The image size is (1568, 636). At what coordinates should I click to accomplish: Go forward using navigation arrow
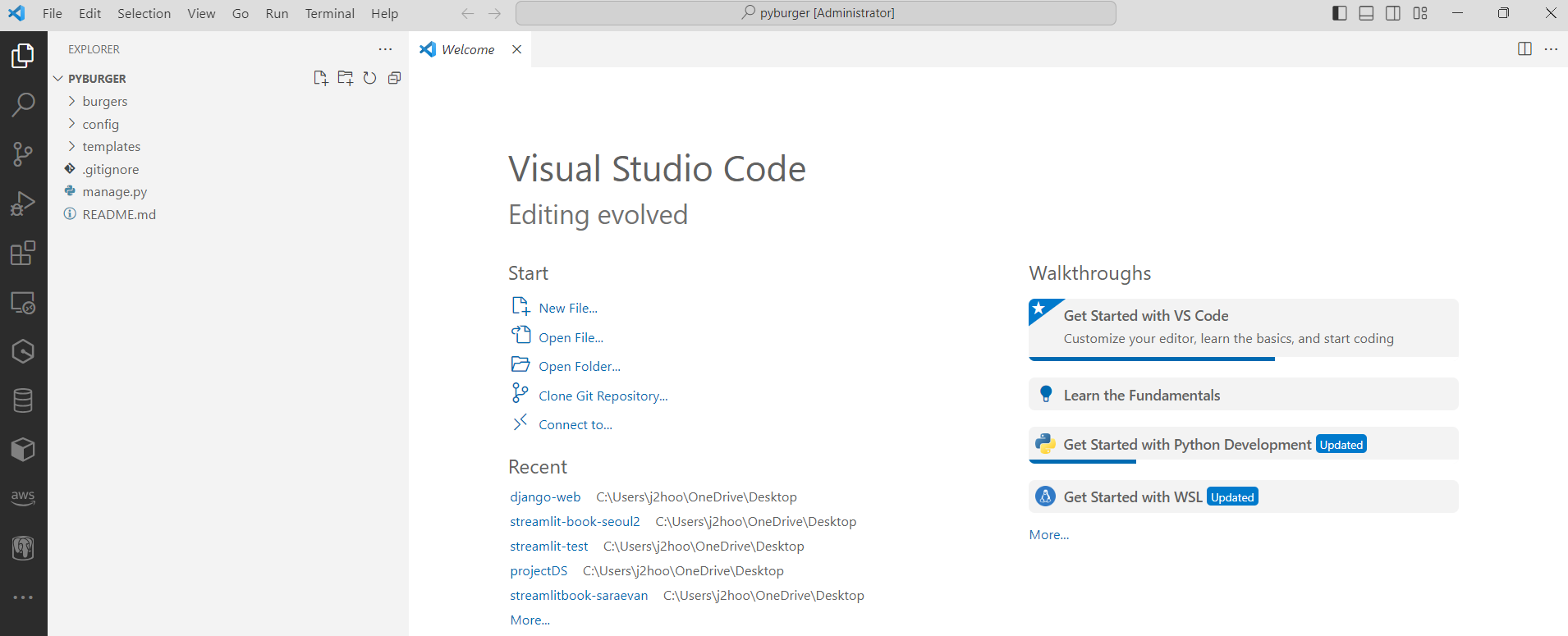click(494, 13)
